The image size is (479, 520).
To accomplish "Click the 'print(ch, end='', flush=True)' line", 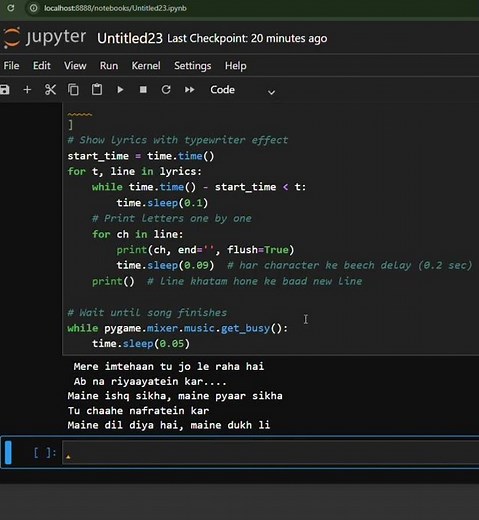I will click(205, 250).
